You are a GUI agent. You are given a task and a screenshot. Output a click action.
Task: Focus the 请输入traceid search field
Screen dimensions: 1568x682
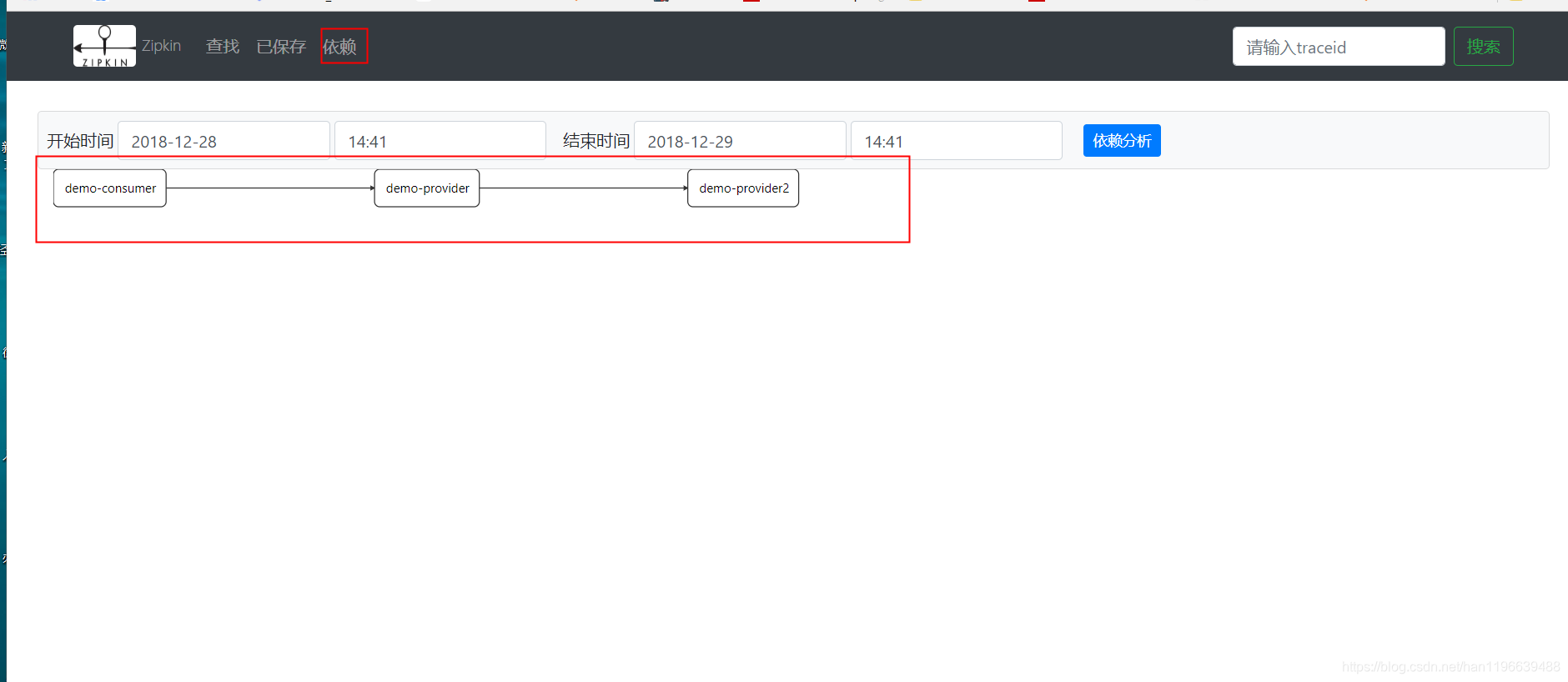pos(1339,47)
